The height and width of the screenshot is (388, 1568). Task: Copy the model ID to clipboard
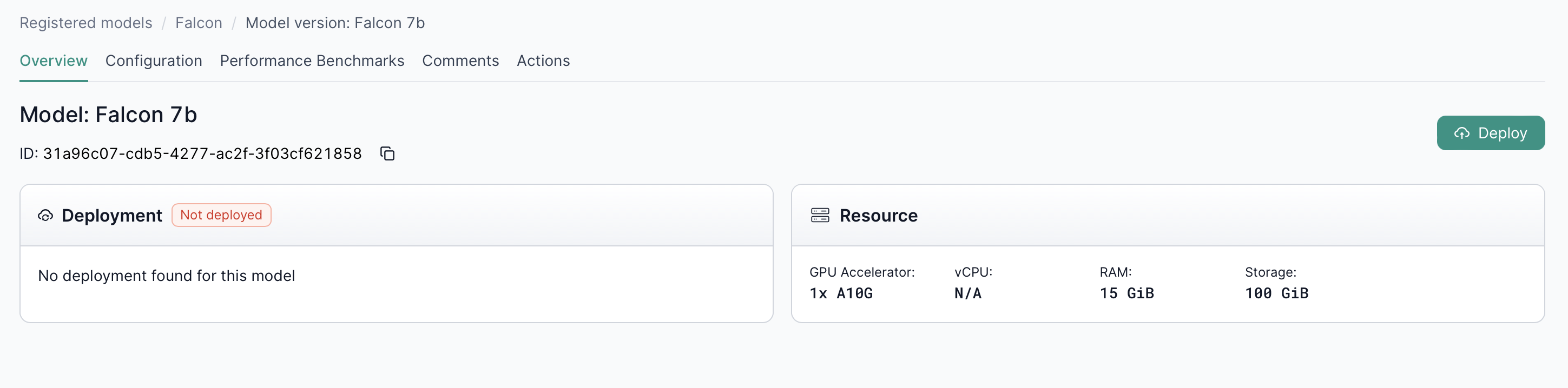click(387, 154)
